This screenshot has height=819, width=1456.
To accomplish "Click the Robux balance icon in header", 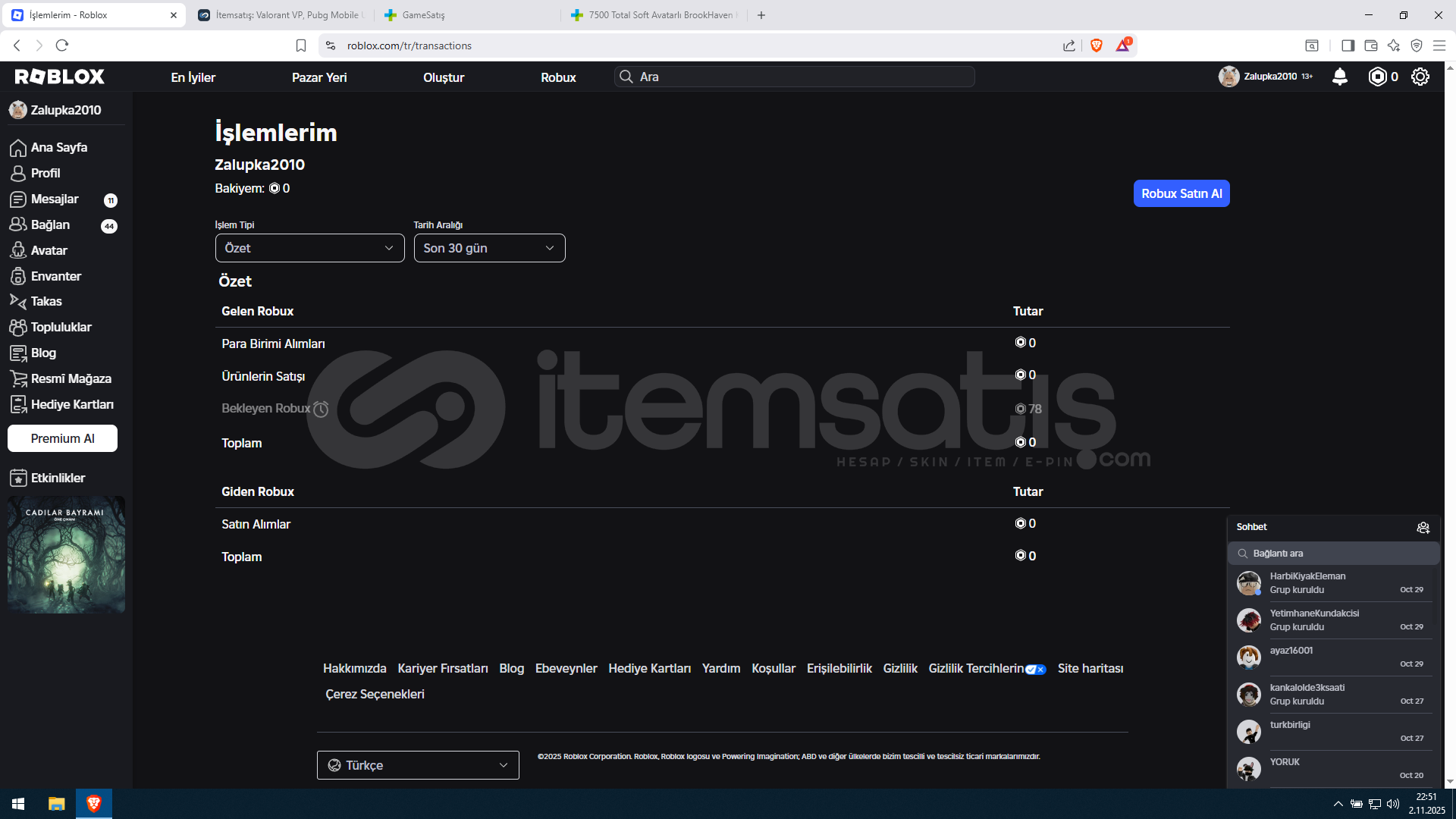I will coord(1377,77).
